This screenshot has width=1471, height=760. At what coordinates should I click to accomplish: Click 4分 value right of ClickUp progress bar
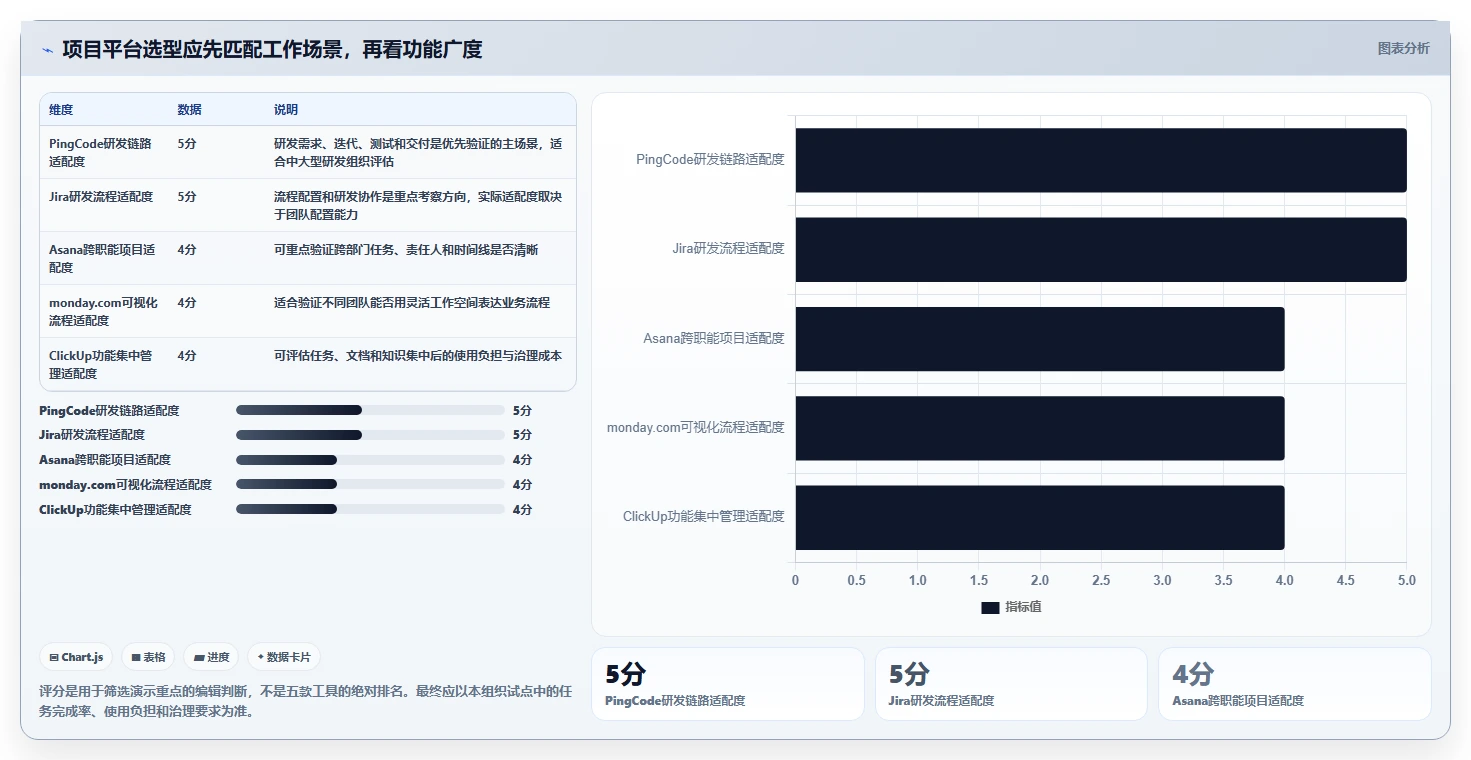pos(522,509)
